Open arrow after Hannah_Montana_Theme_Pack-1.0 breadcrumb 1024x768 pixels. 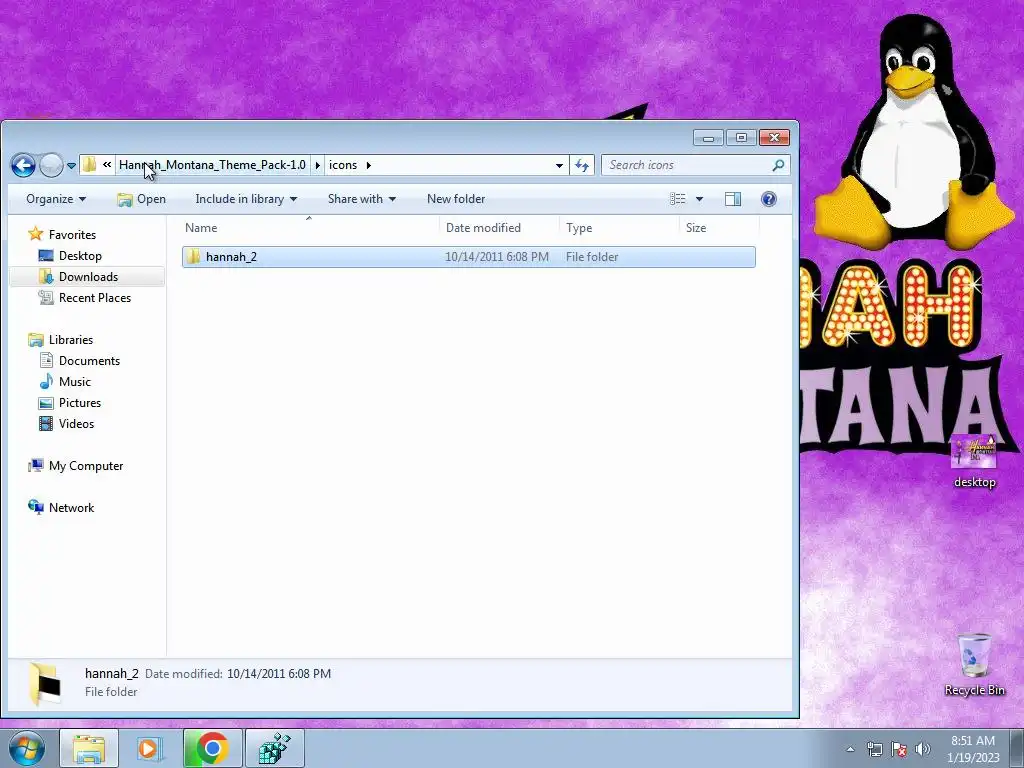pos(317,165)
